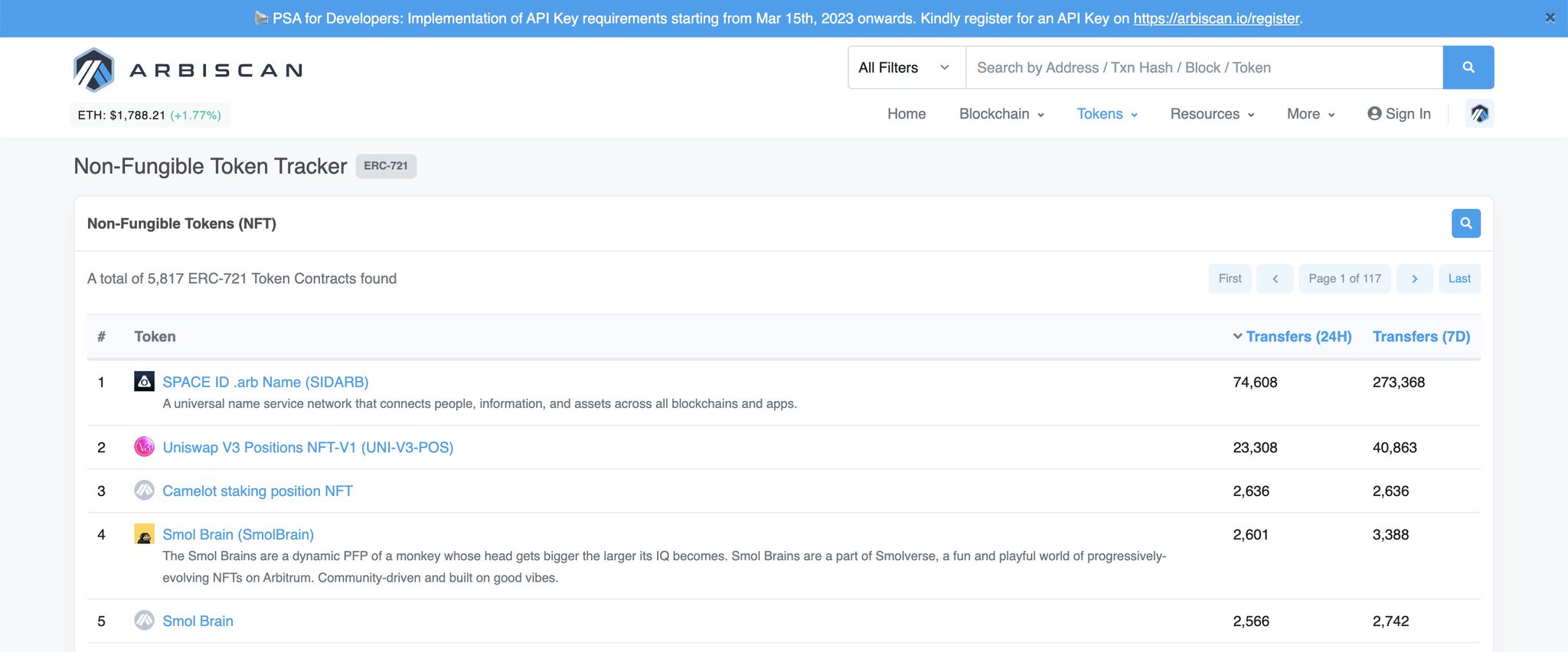Click the Smol Brain (SmolBrain) token icon
The image size is (1568, 652).
coord(144,533)
